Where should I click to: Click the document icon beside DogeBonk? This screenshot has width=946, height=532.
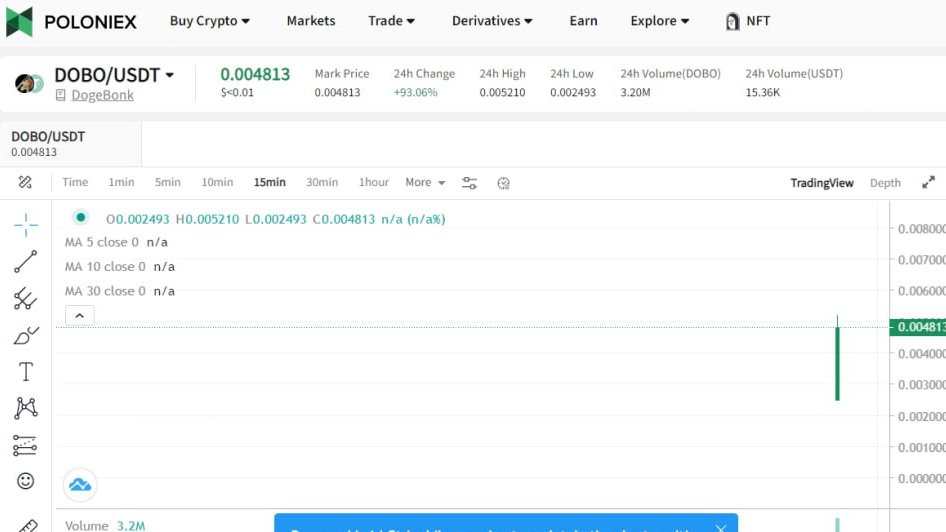point(60,95)
